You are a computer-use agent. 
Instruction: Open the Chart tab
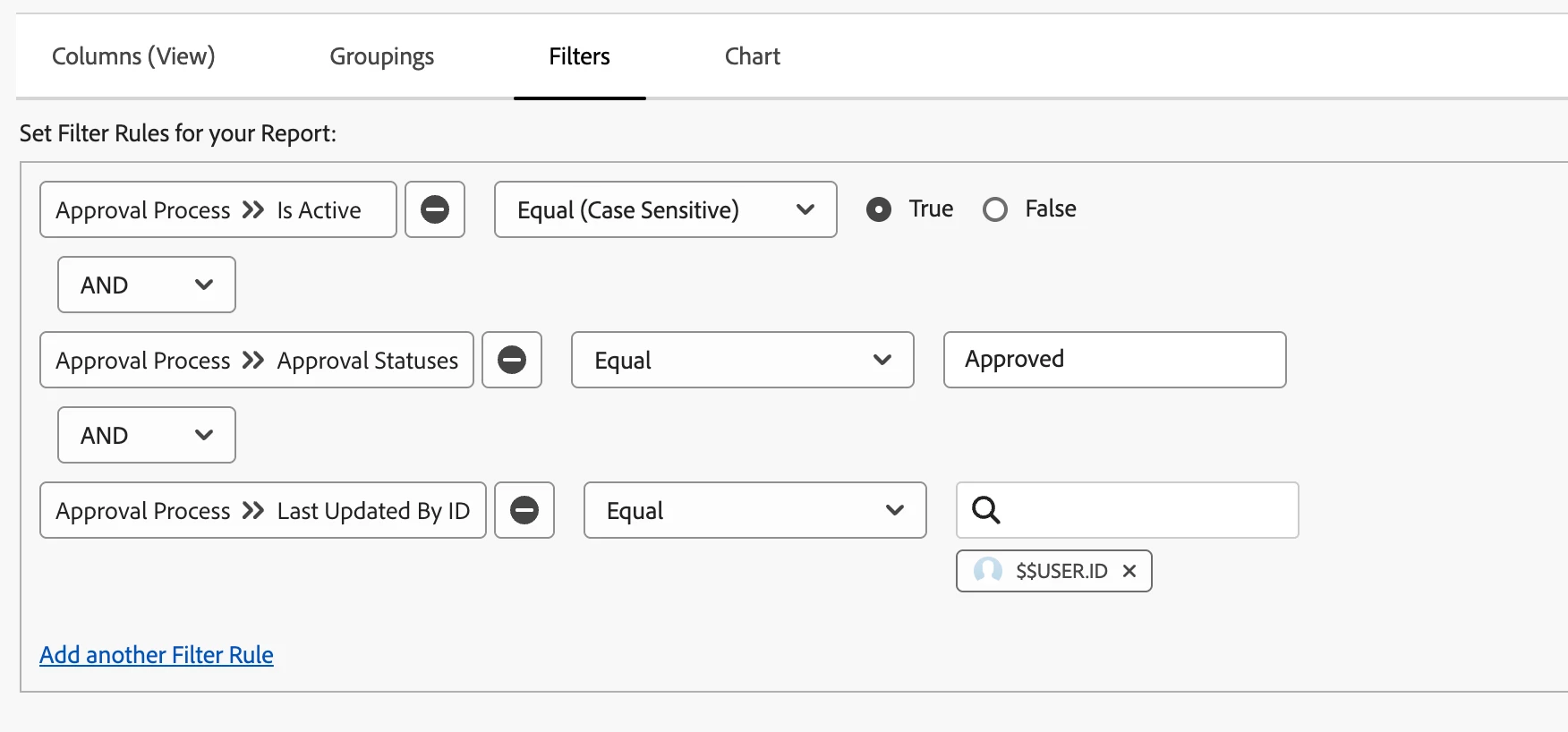(x=753, y=56)
